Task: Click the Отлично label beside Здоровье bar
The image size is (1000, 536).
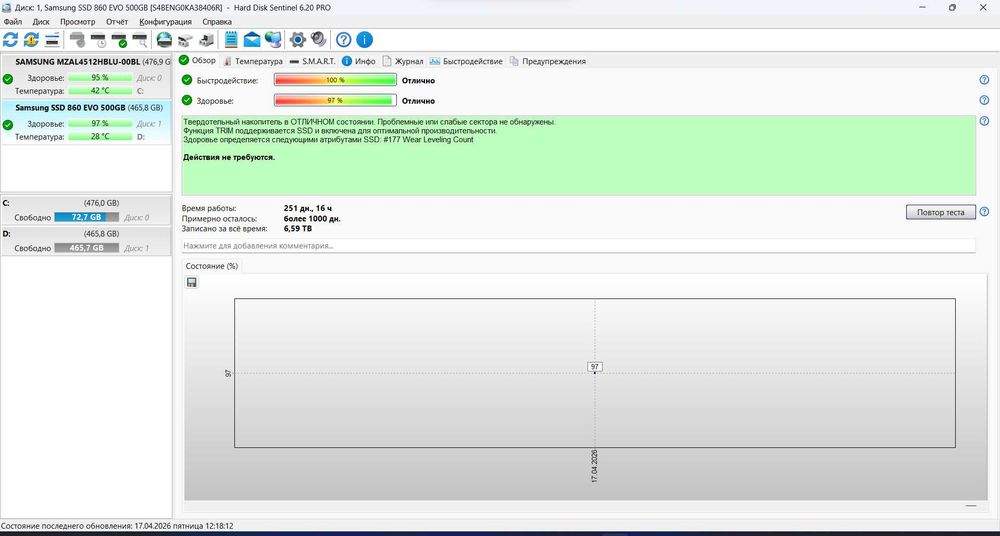Action: click(418, 101)
